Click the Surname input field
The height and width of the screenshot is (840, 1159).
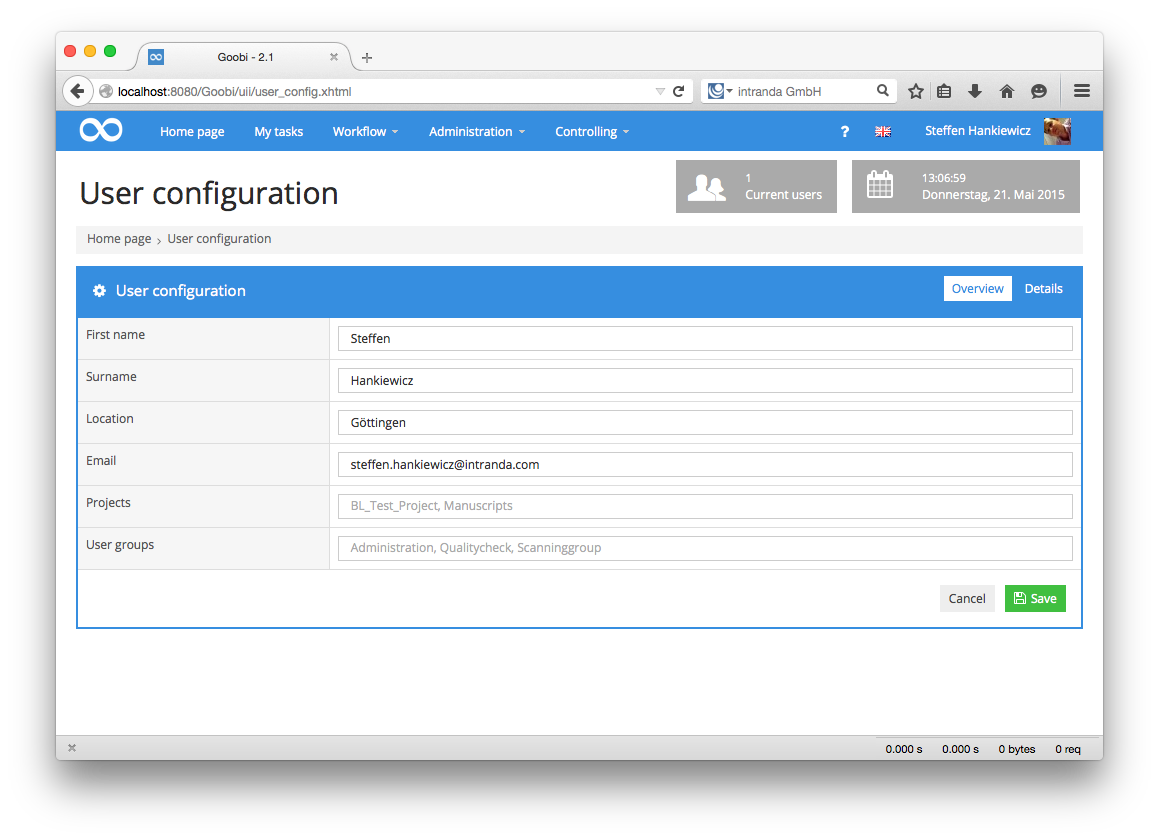click(705, 381)
